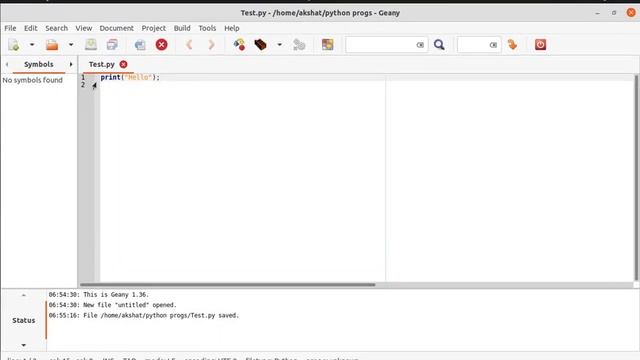Reload the current file from disk
The height and width of the screenshot is (360, 640).
[x=140, y=44]
